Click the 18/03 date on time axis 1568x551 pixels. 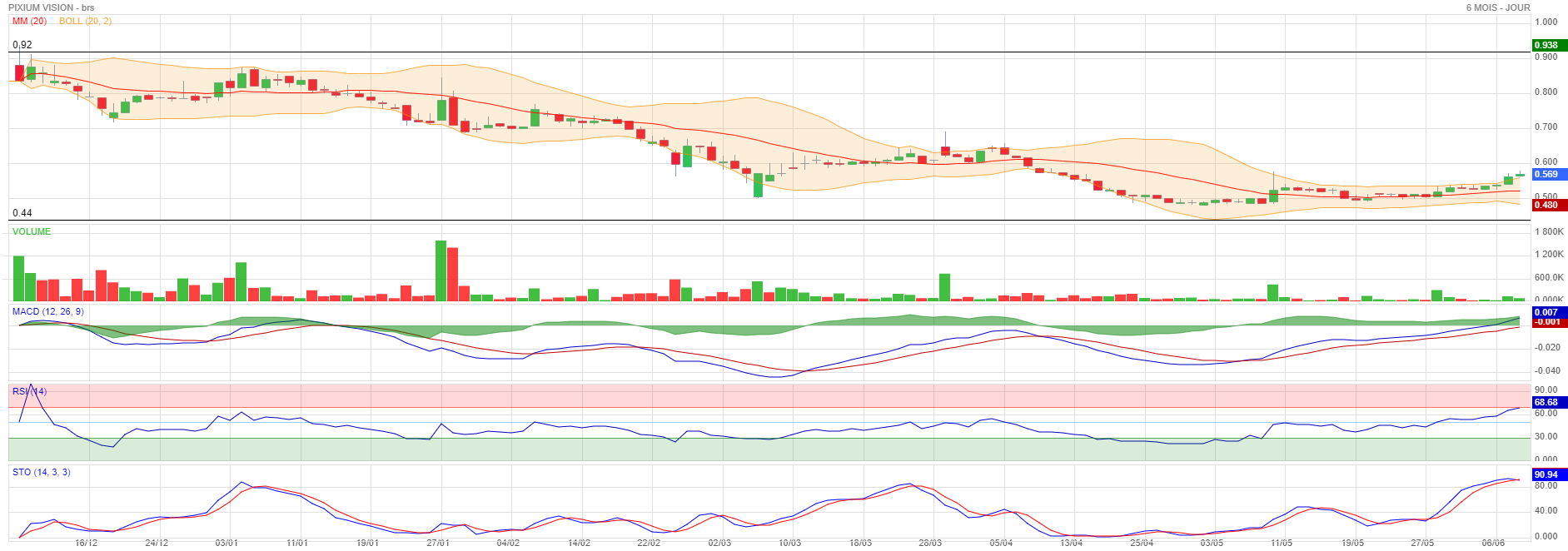(860, 543)
